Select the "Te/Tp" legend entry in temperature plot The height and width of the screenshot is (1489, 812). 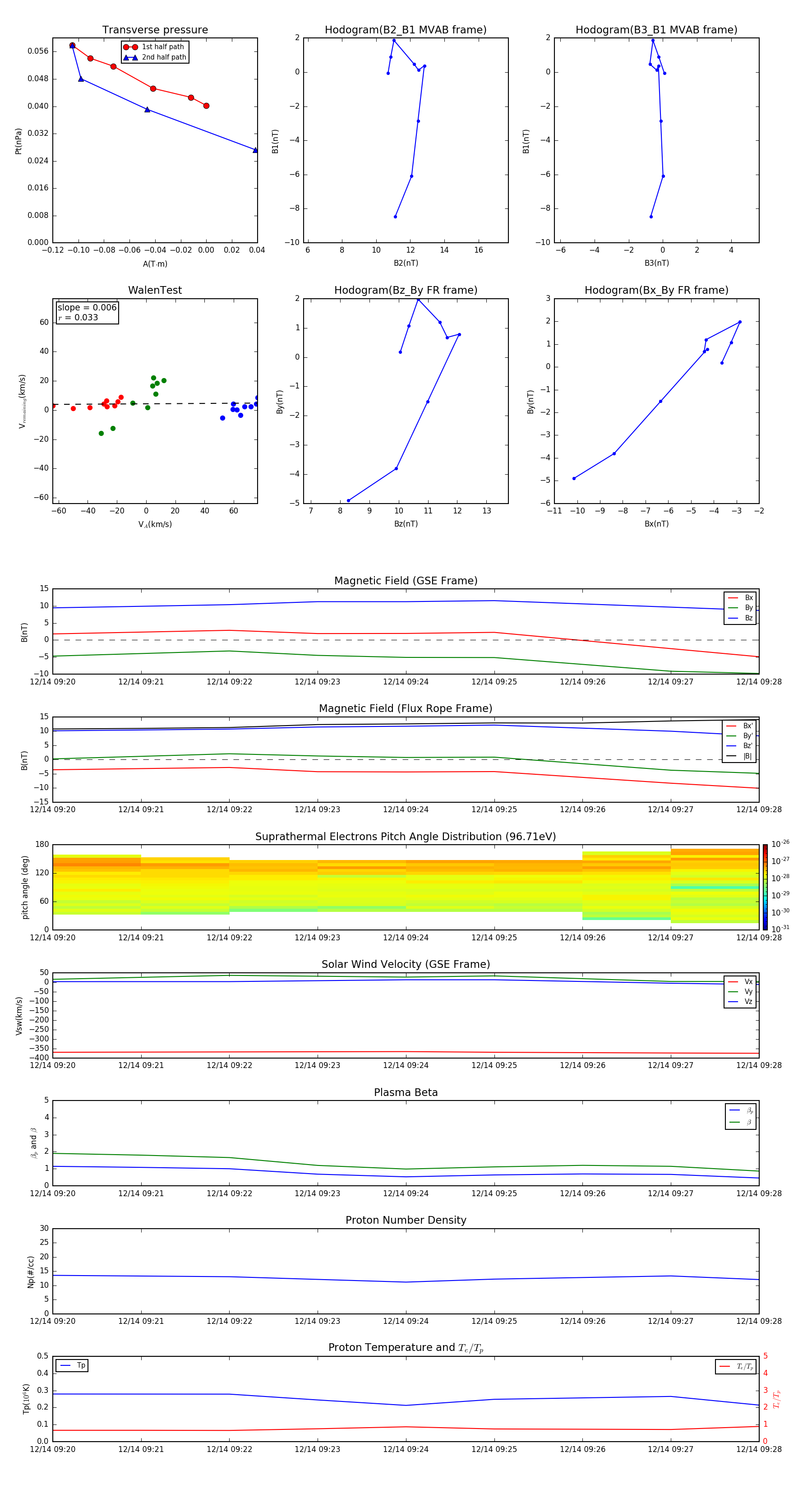[x=737, y=1366]
